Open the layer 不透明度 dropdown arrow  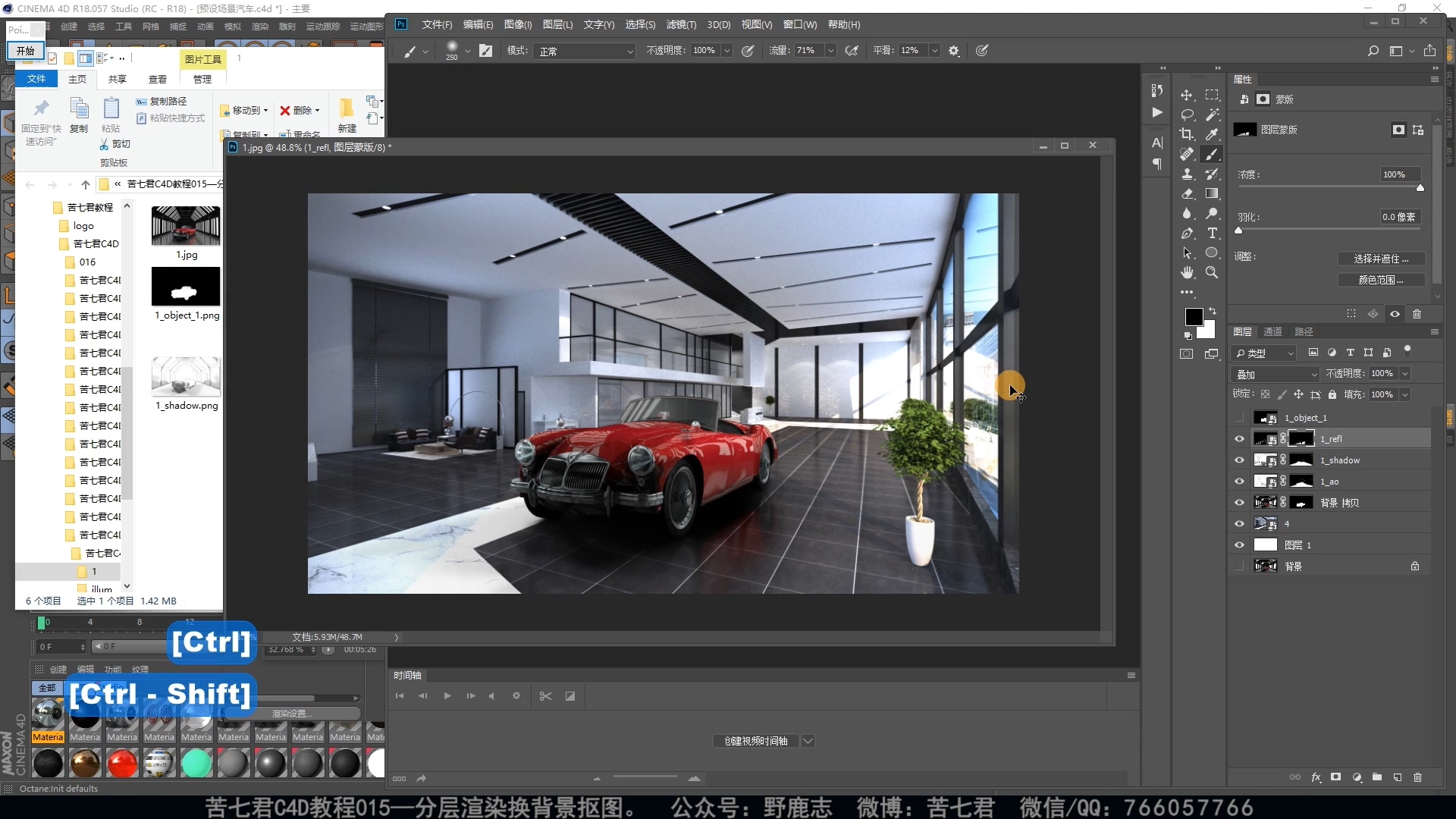point(1404,374)
